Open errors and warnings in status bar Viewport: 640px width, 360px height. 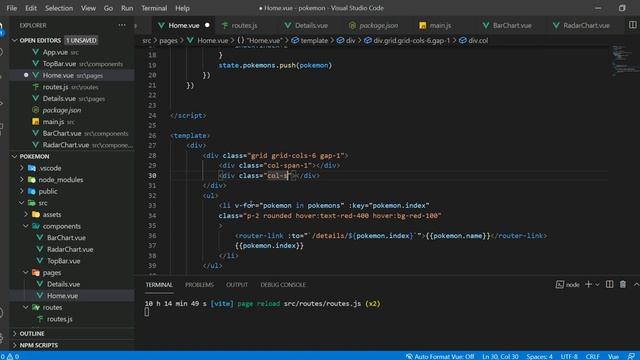(10, 356)
